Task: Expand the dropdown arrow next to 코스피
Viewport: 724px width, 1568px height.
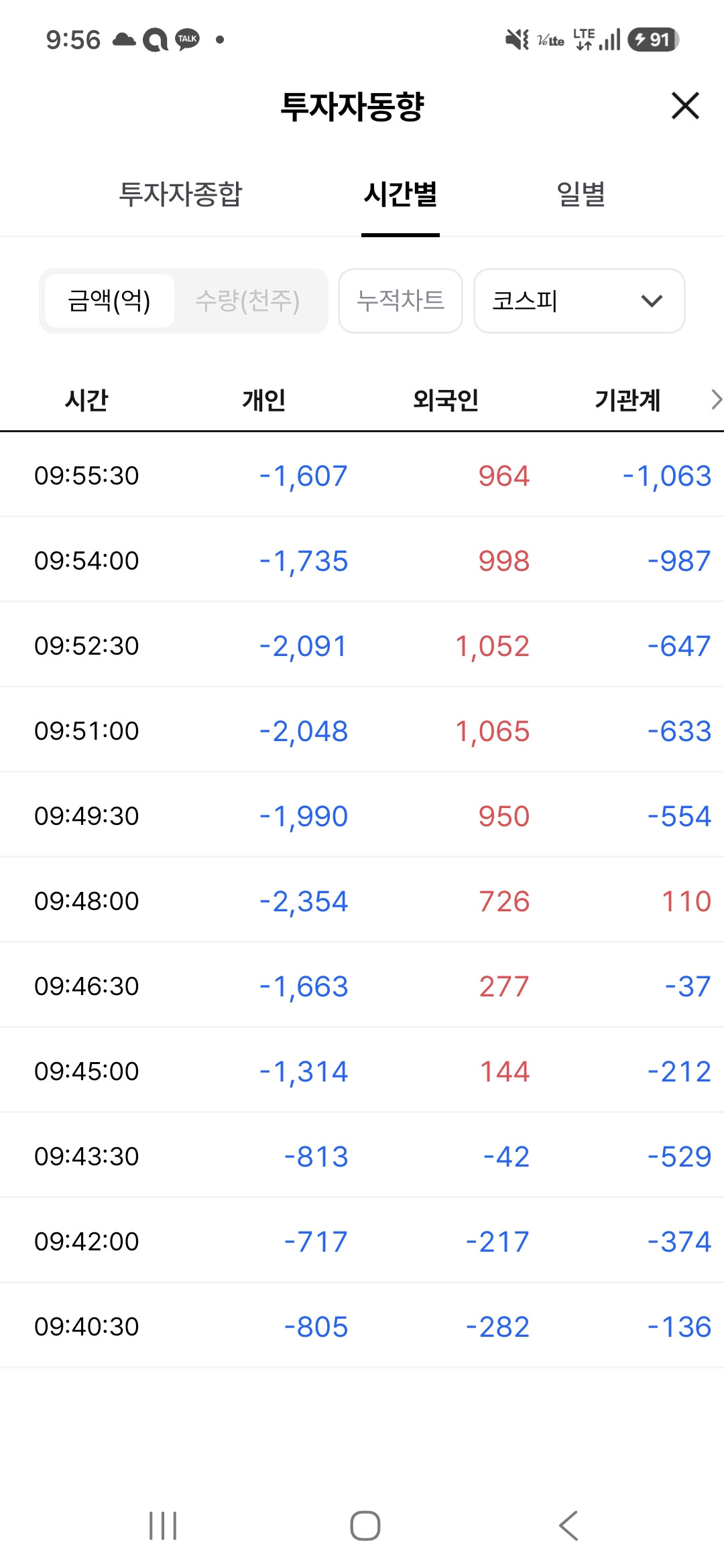Action: point(652,301)
